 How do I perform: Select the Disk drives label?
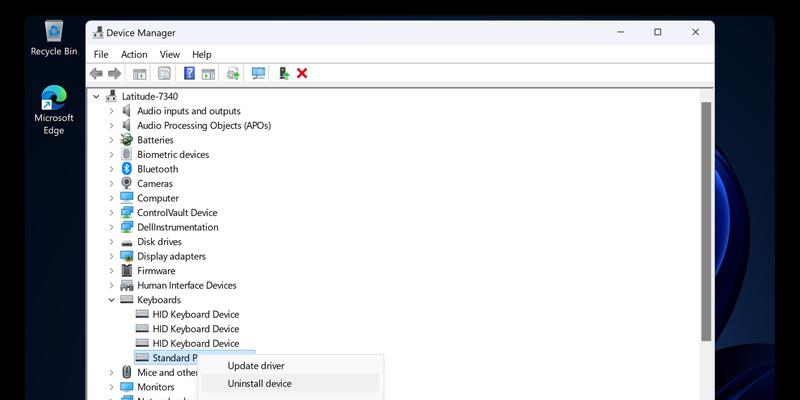pos(159,242)
